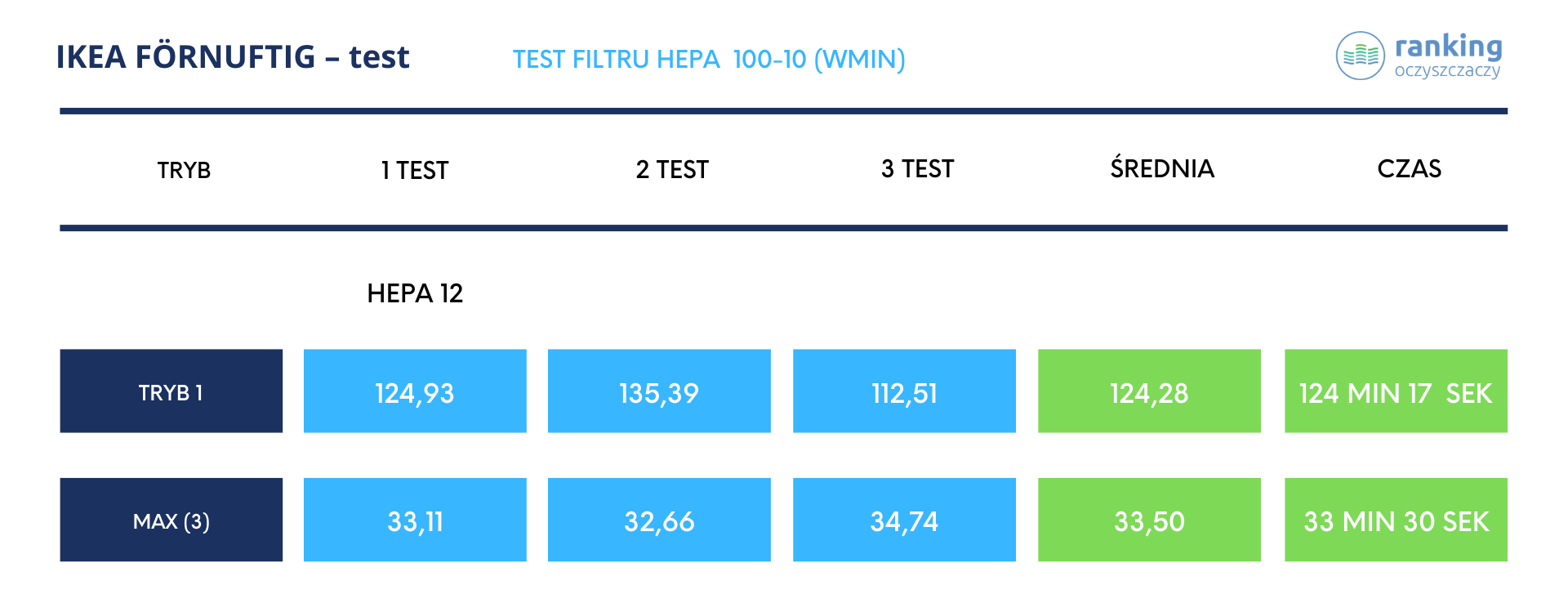Select the 3 TEST column header
Screen dimensions: 1568x612
coord(917,168)
